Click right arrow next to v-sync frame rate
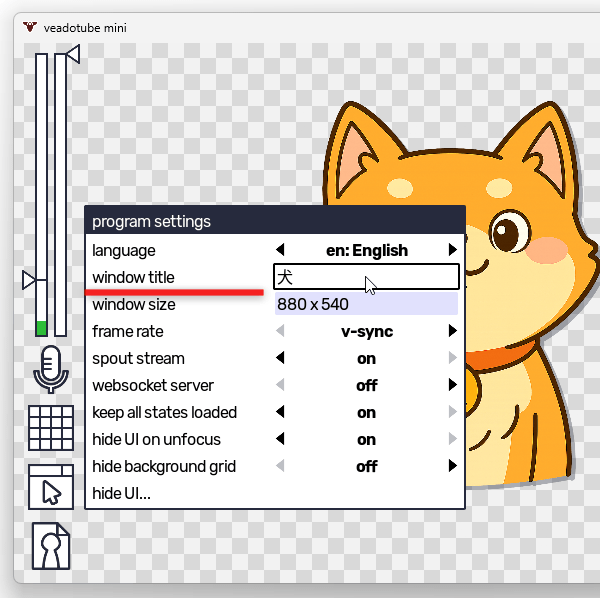 click(x=453, y=331)
